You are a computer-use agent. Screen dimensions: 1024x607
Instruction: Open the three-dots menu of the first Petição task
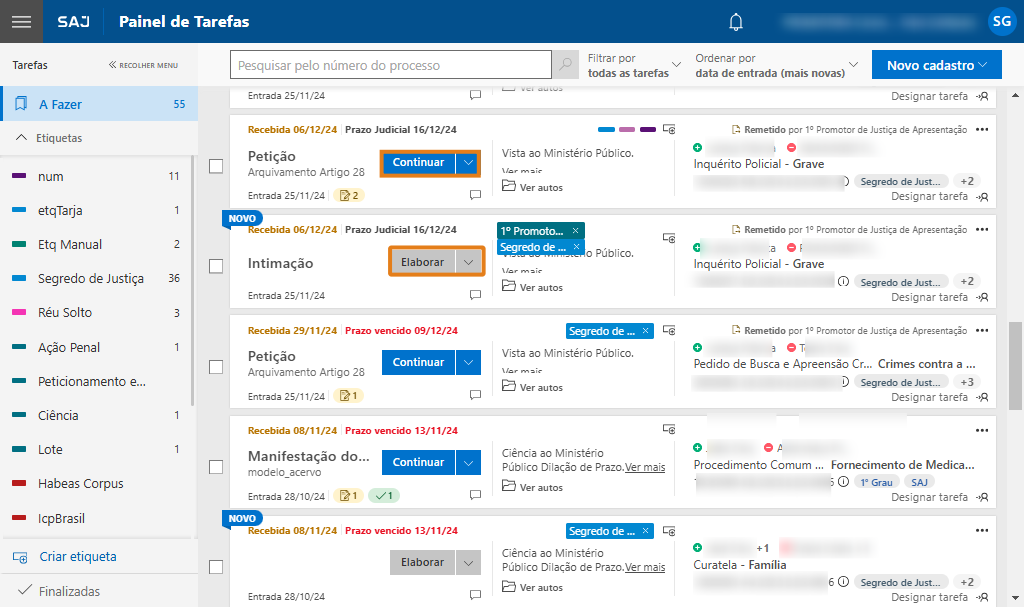click(981, 129)
